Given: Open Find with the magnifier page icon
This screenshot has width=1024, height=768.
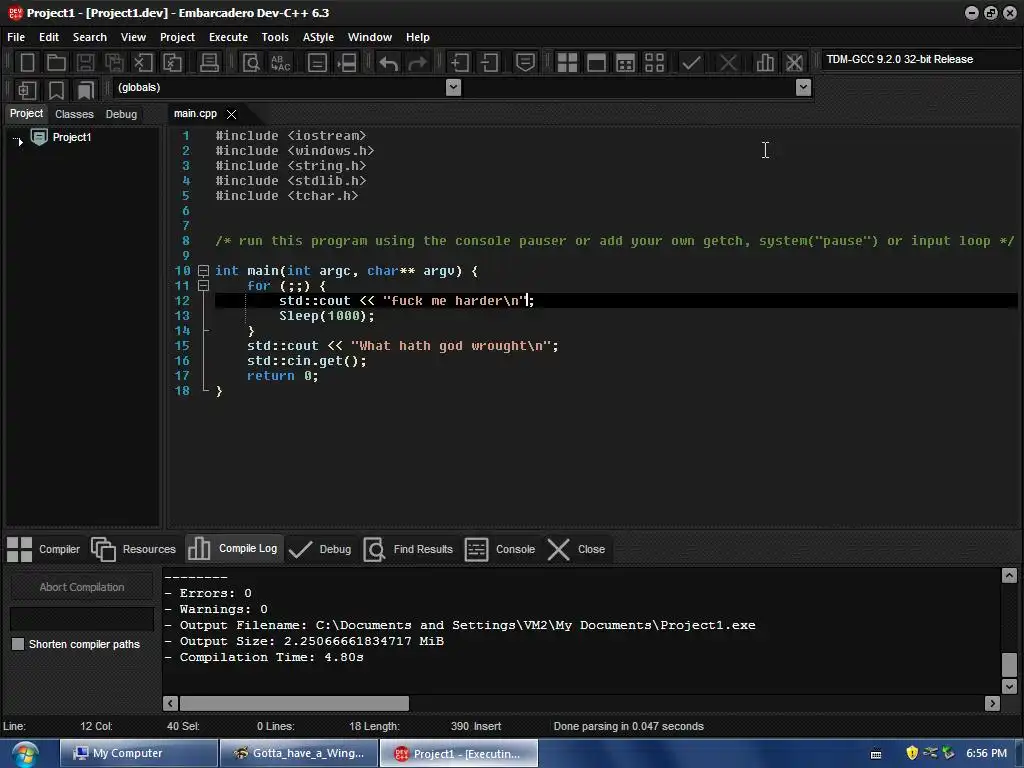Looking at the screenshot, I should [x=251, y=63].
